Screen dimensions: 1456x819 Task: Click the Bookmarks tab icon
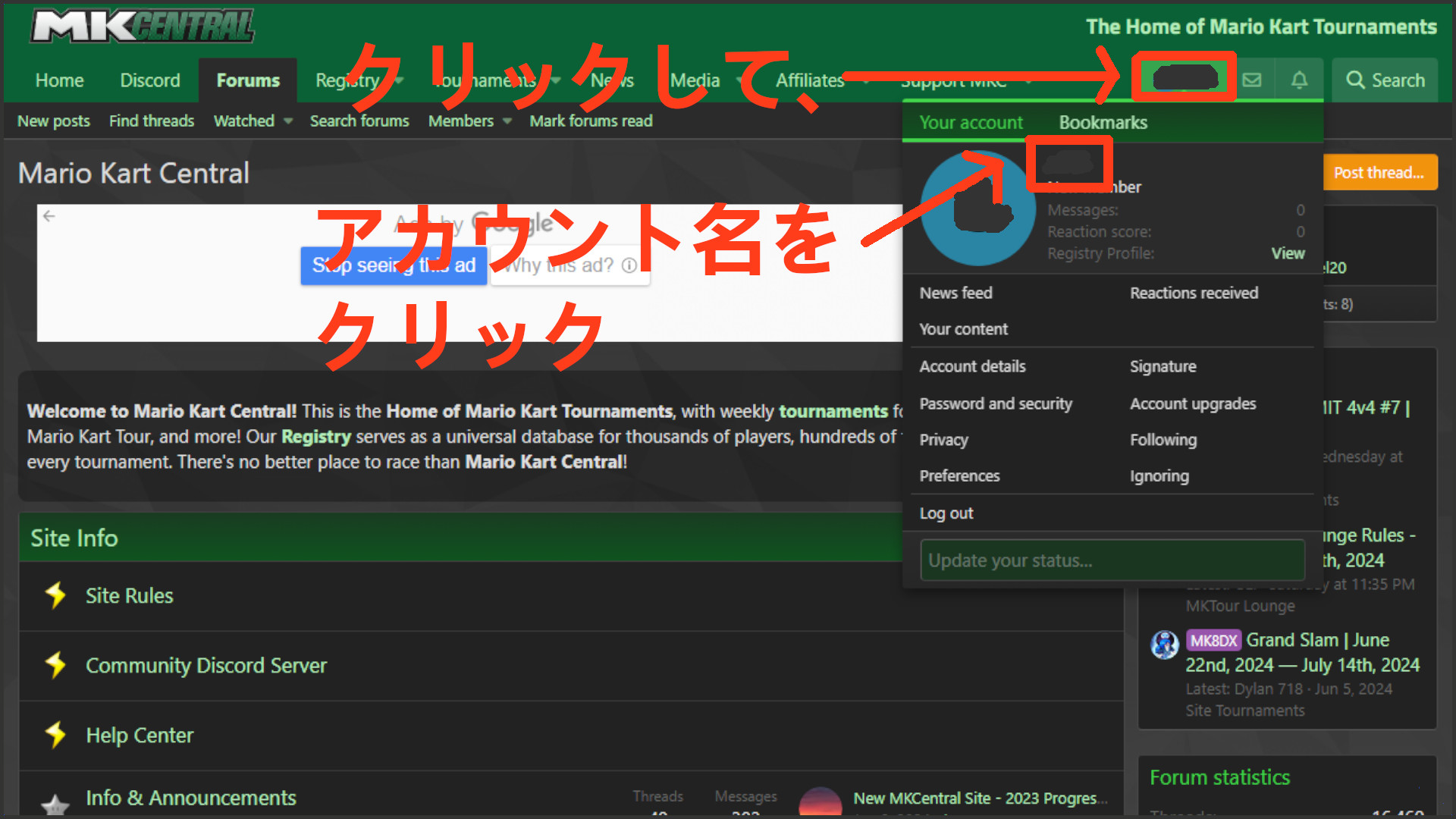(1101, 122)
